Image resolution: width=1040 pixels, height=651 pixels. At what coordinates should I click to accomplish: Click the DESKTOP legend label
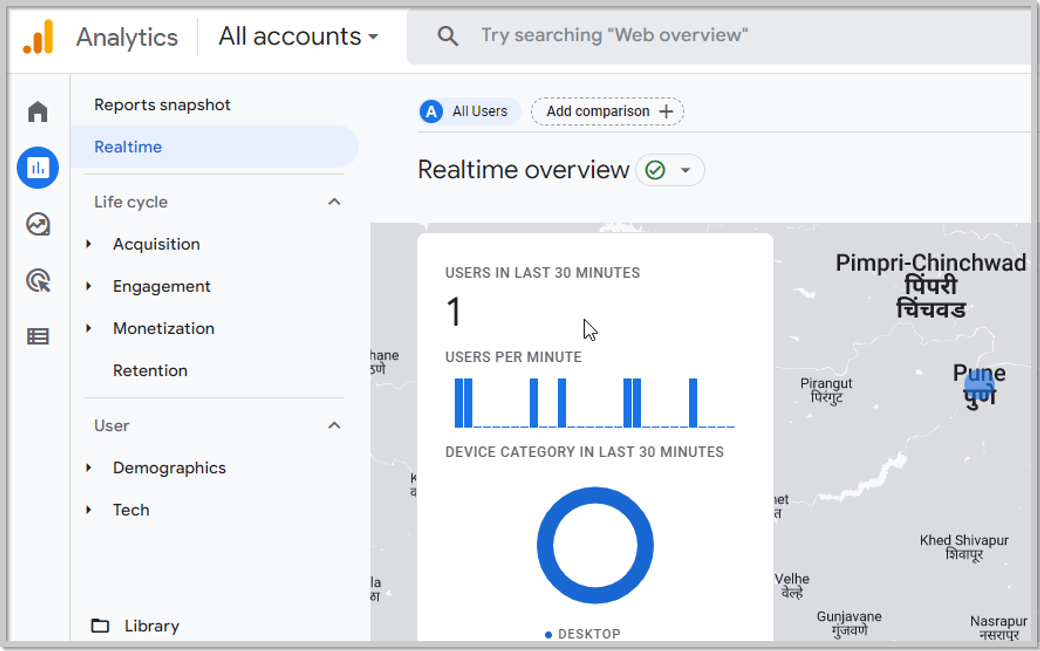point(589,634)
